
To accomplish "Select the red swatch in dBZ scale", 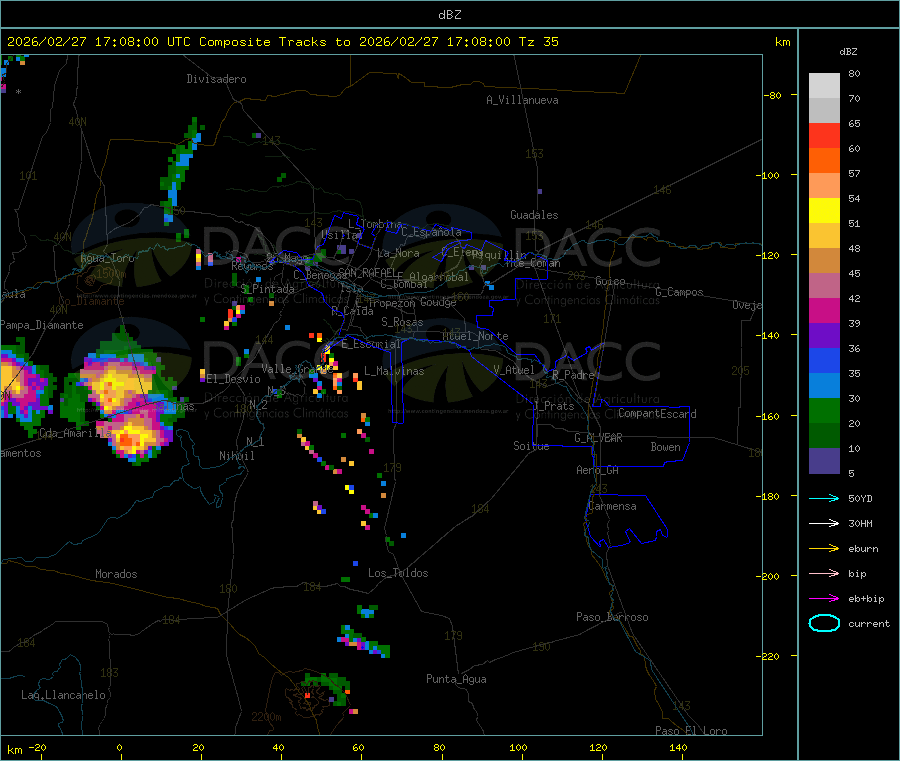I will 824,135.
